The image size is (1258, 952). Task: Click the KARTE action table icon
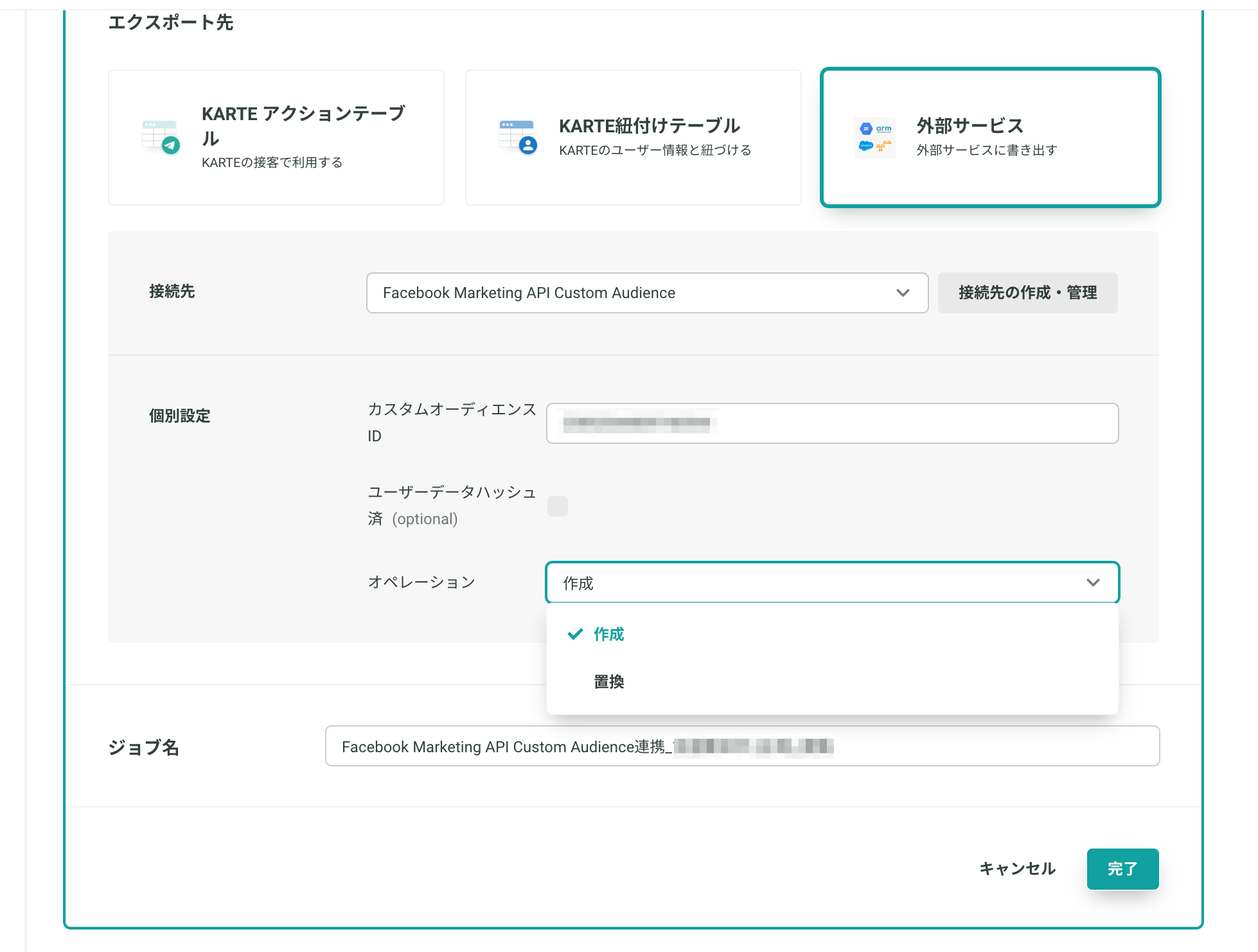[161, 137]
